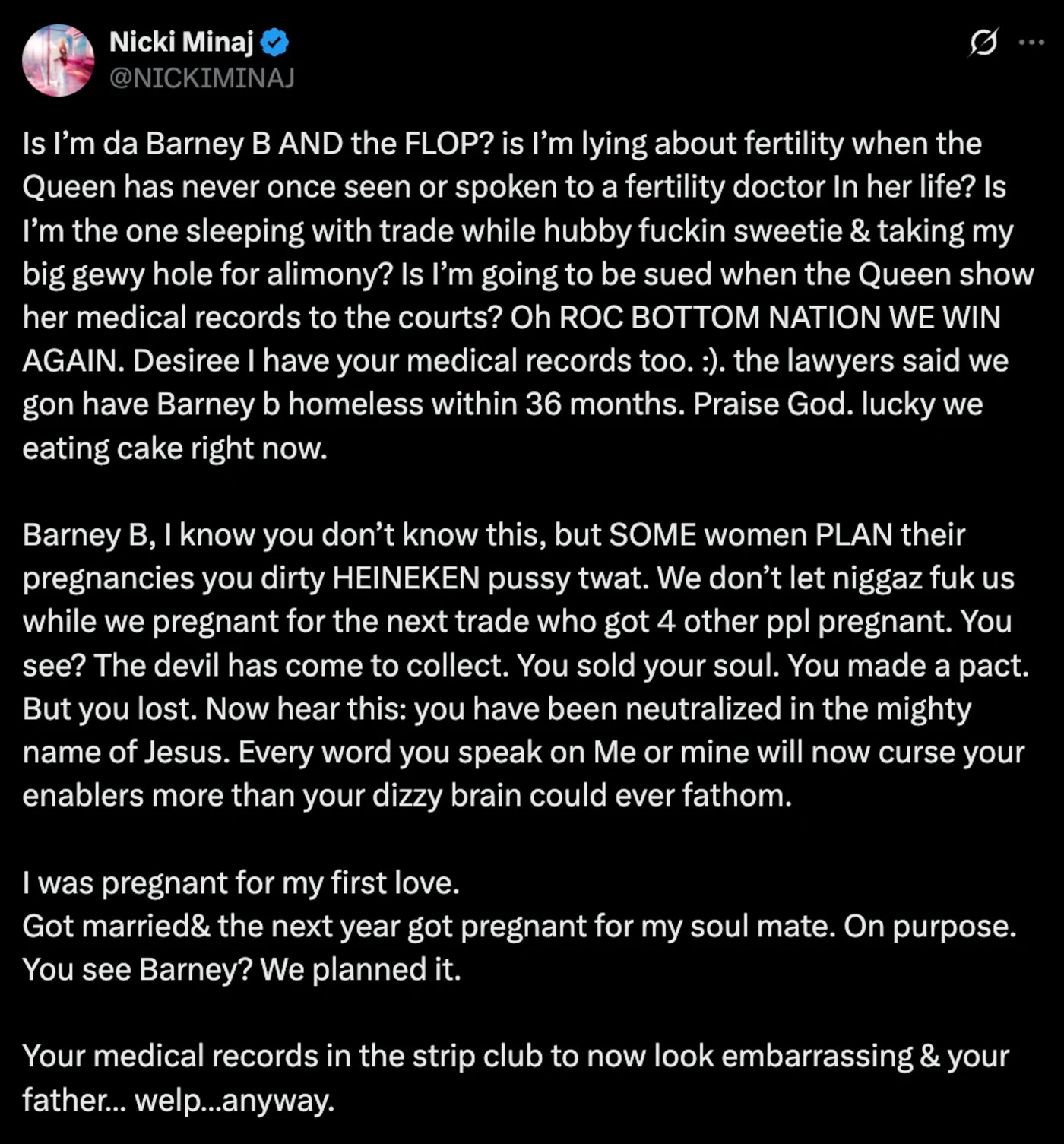The image size is (1064, 1144).
Task: Click the blue verified checkmark badge
Action: coord(274,43)
